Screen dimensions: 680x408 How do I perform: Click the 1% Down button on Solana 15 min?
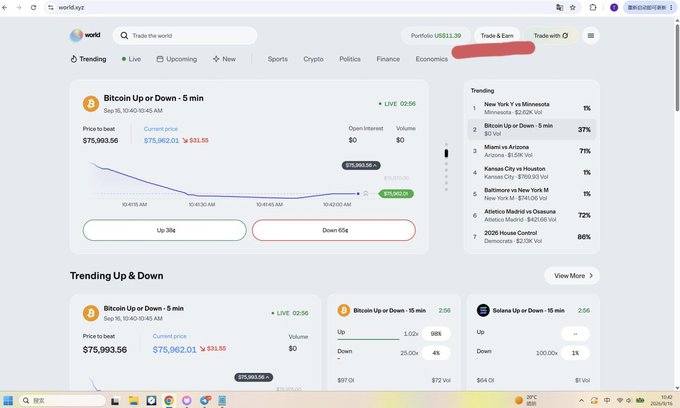coord(575,353)
